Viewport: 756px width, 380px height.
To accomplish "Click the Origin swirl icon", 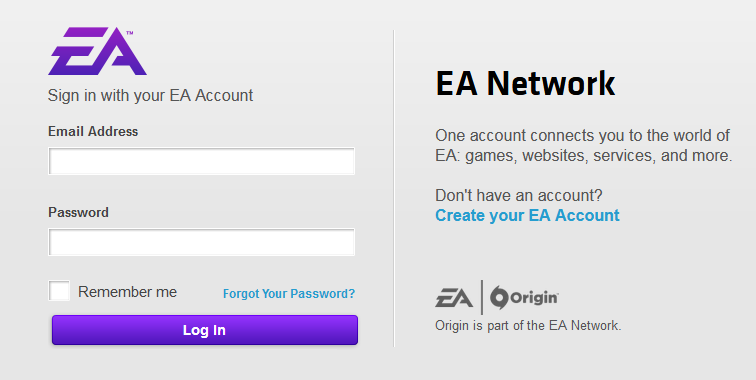I will point(499,298).
